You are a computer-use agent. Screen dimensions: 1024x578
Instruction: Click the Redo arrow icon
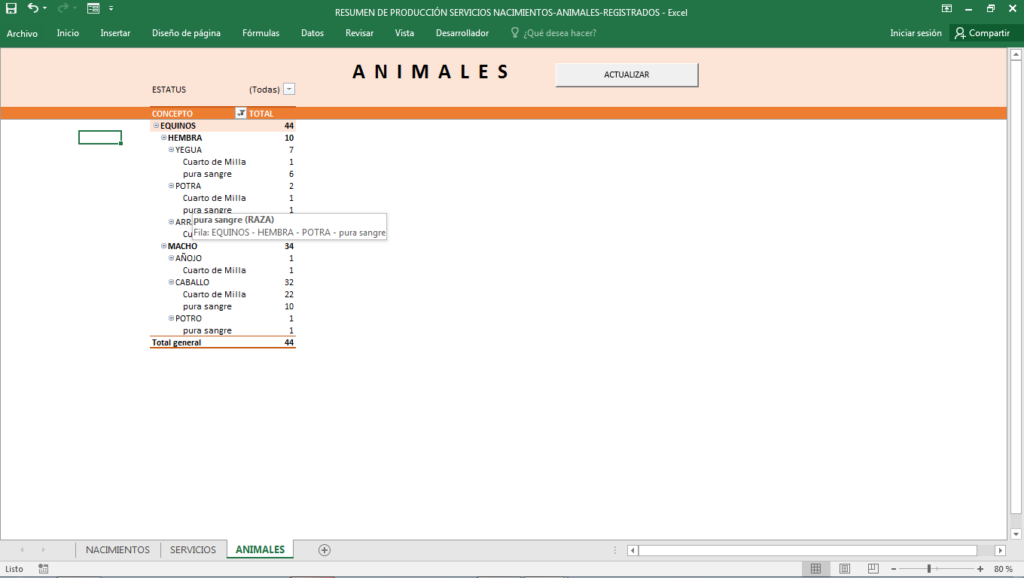63,8
